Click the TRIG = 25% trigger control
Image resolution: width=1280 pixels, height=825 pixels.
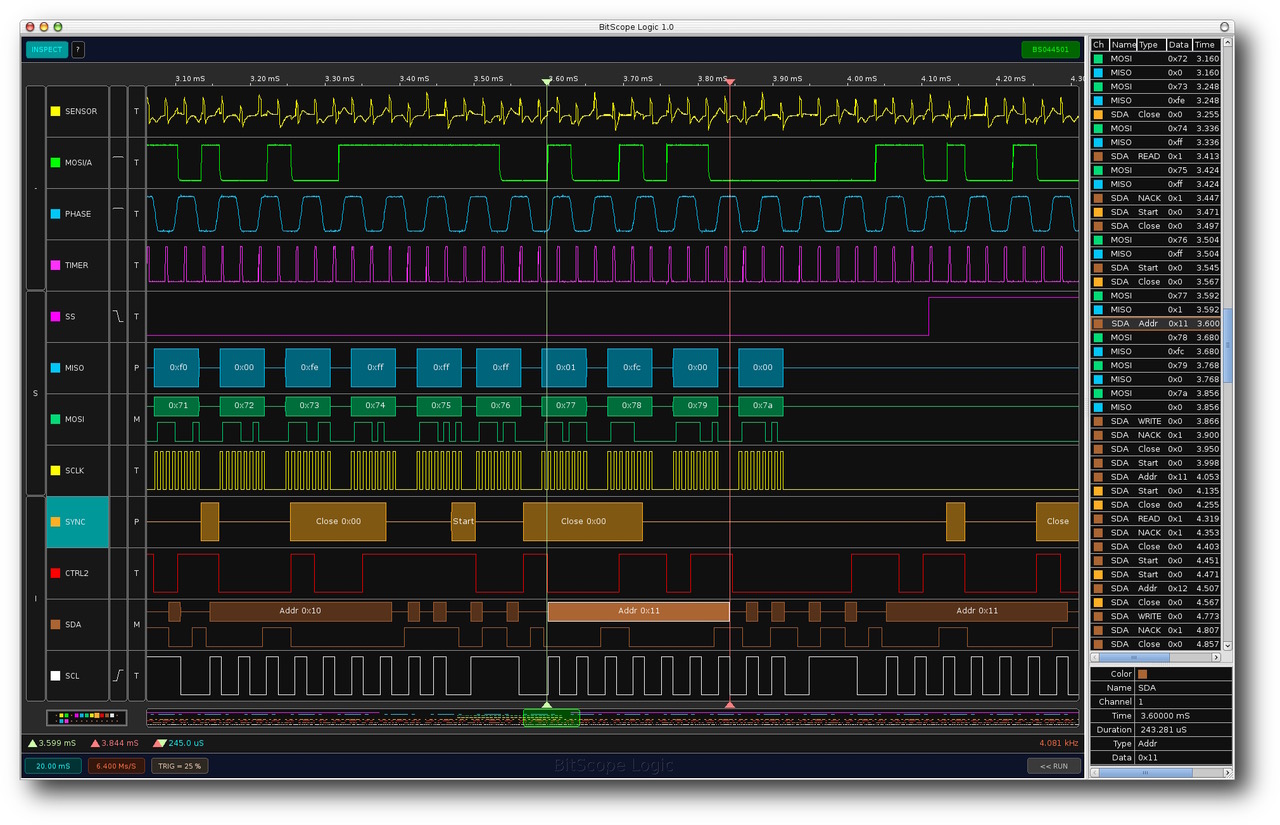tap(178, 765)
